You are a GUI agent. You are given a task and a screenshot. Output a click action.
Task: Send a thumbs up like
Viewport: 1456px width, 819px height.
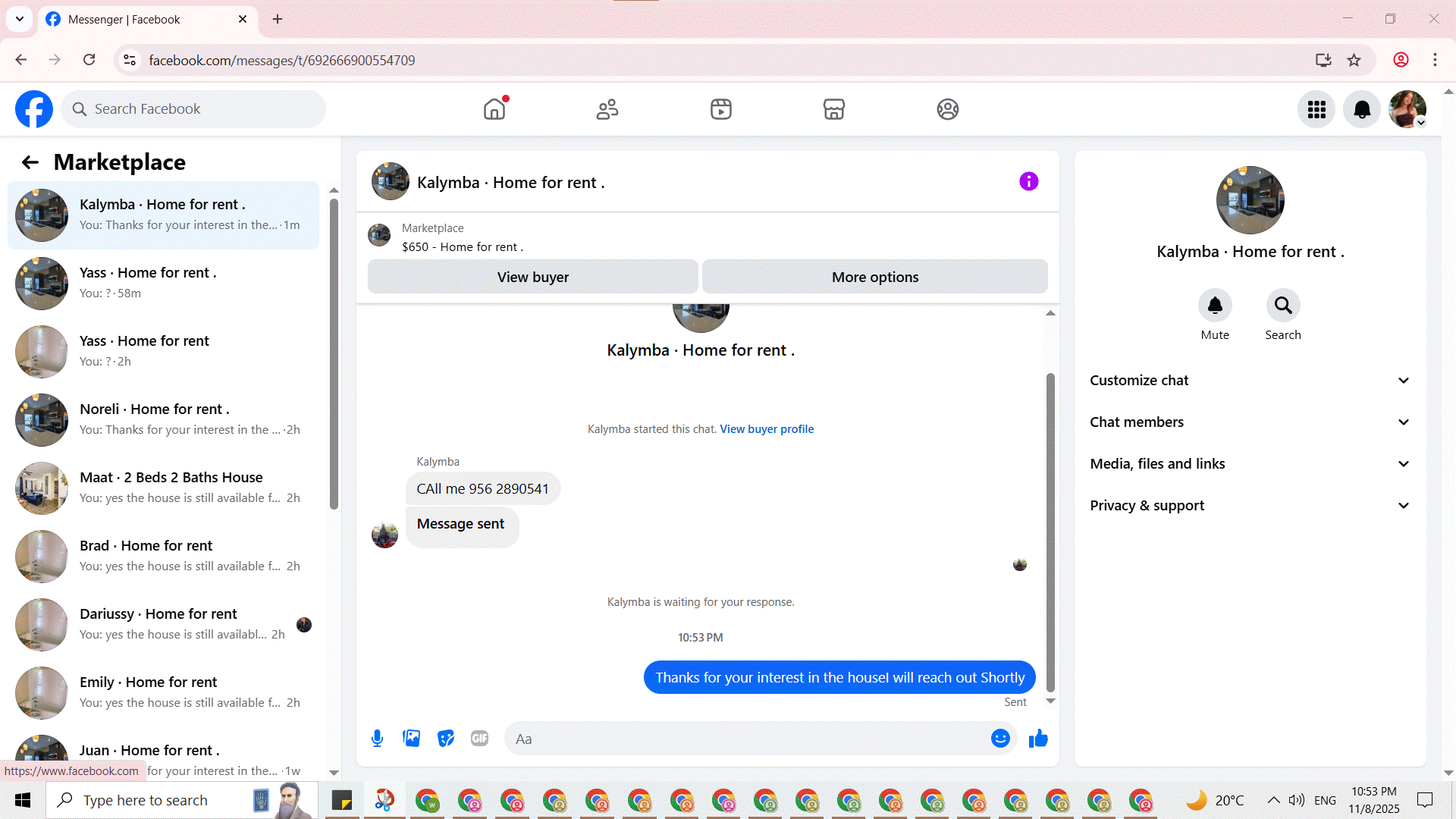1038,739
